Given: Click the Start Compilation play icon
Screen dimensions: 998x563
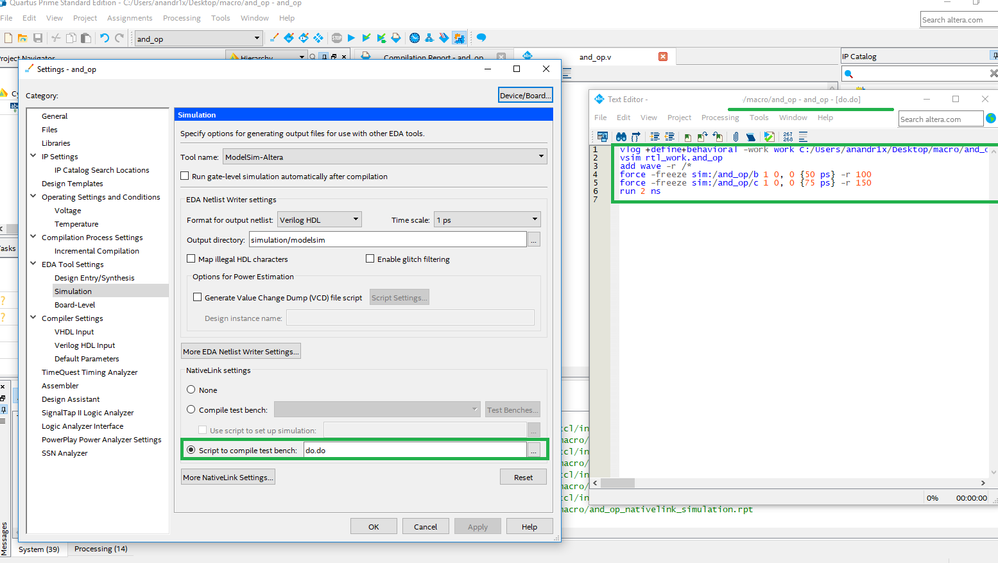Looking at the screenshot, I should (x=351, y=38).
